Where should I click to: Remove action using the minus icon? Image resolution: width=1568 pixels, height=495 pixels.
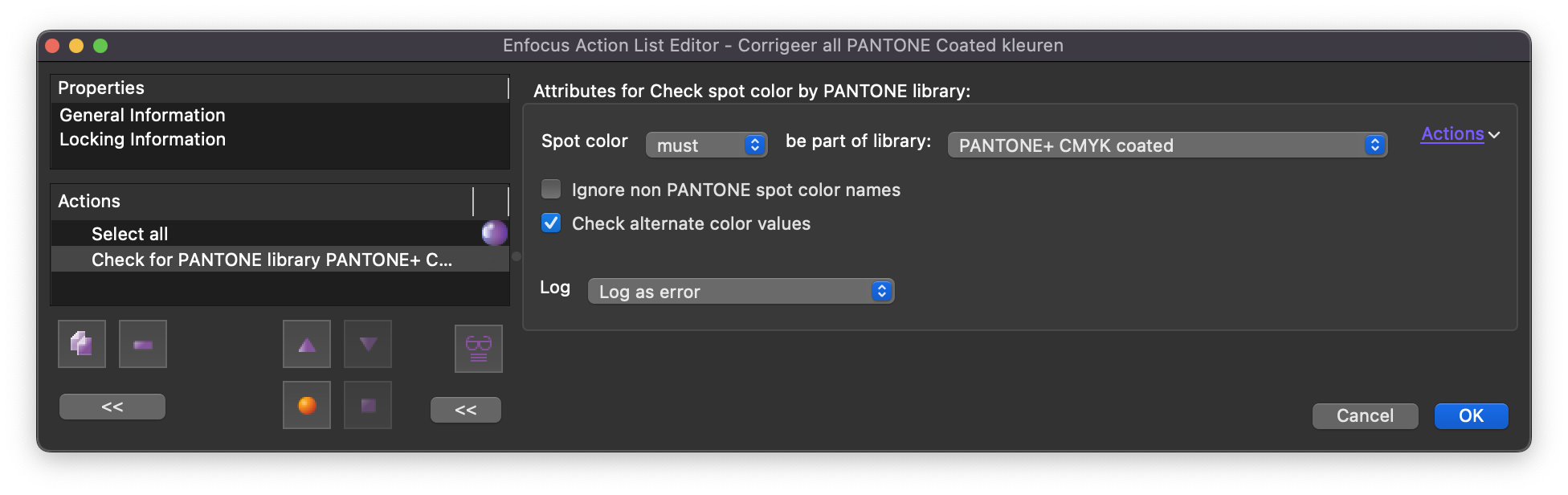coord(143,344)
